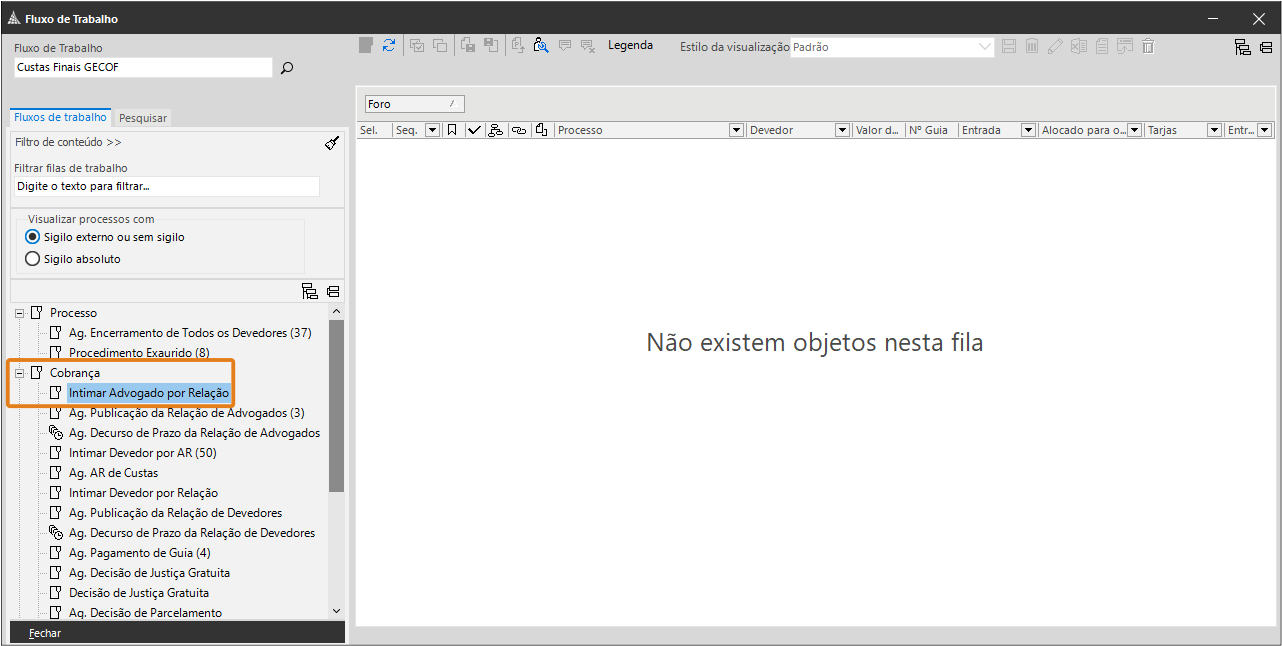Open the Processo column filter dropdown

(736, 130)
